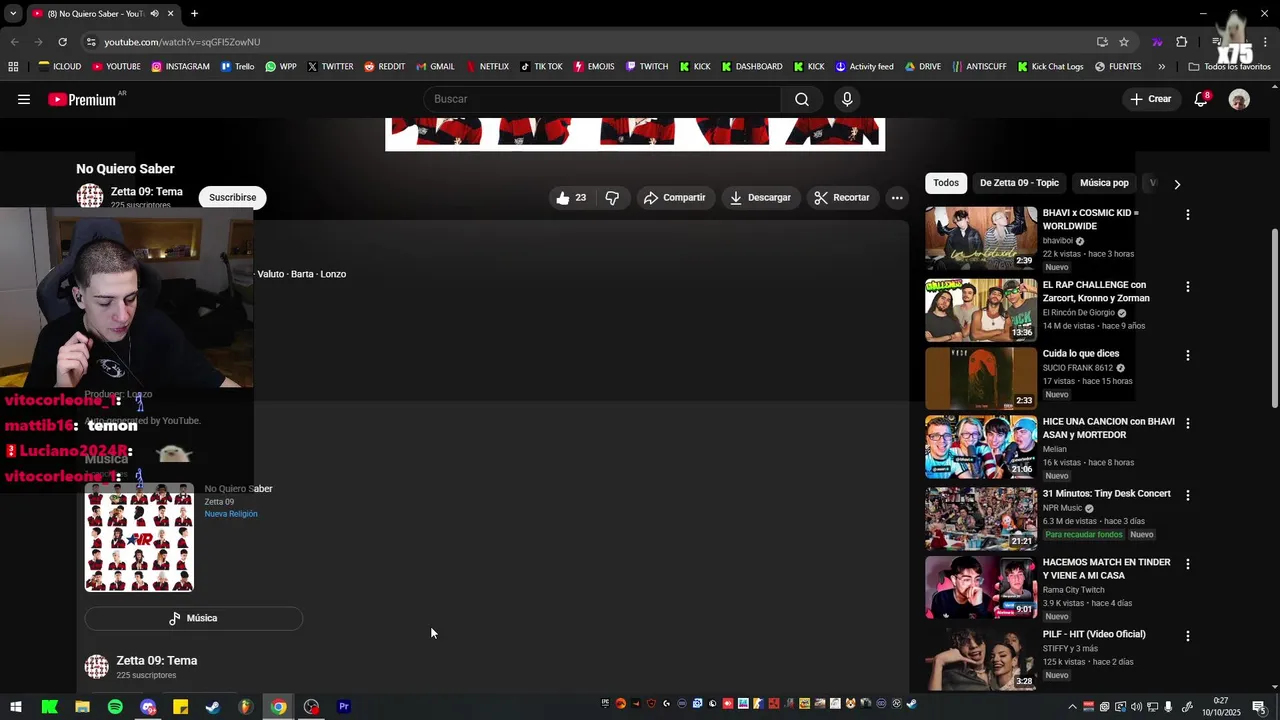Open Steam from the taskbar

click(213, 707)
